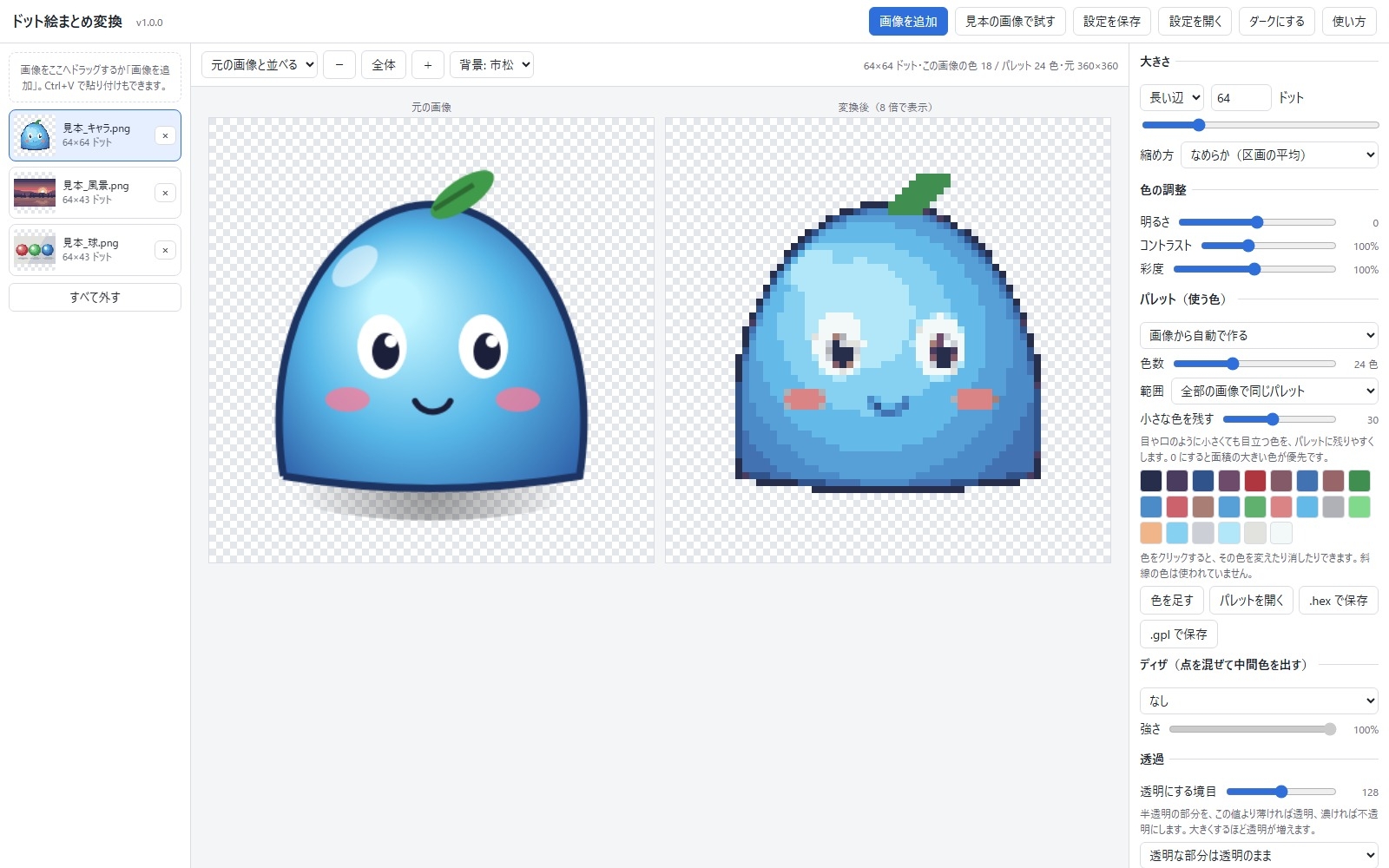Switch theme with ダークにする
The width and height of the screenshot is (1389, 868).
pos(1277,22)
